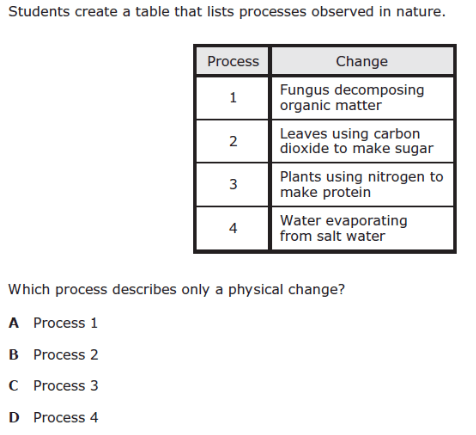Click Leaves using carbon dioxide cell
The height and width of the screenshot is (435, 476).
tap(362, 141)
